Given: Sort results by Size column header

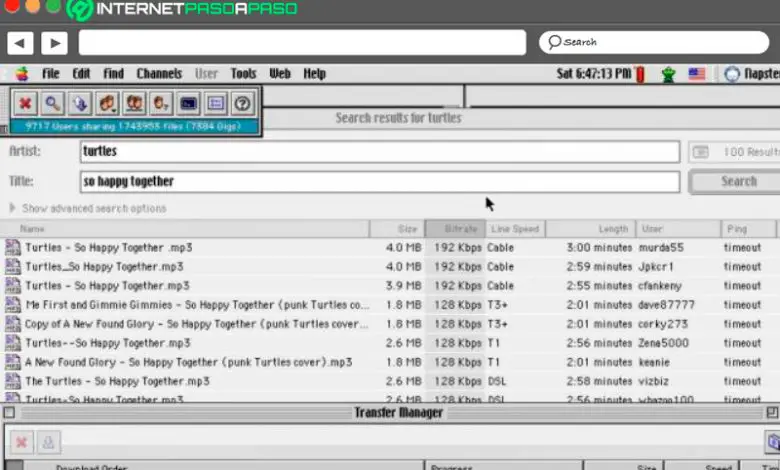Looking at the screenshot, I should point(397,229).
